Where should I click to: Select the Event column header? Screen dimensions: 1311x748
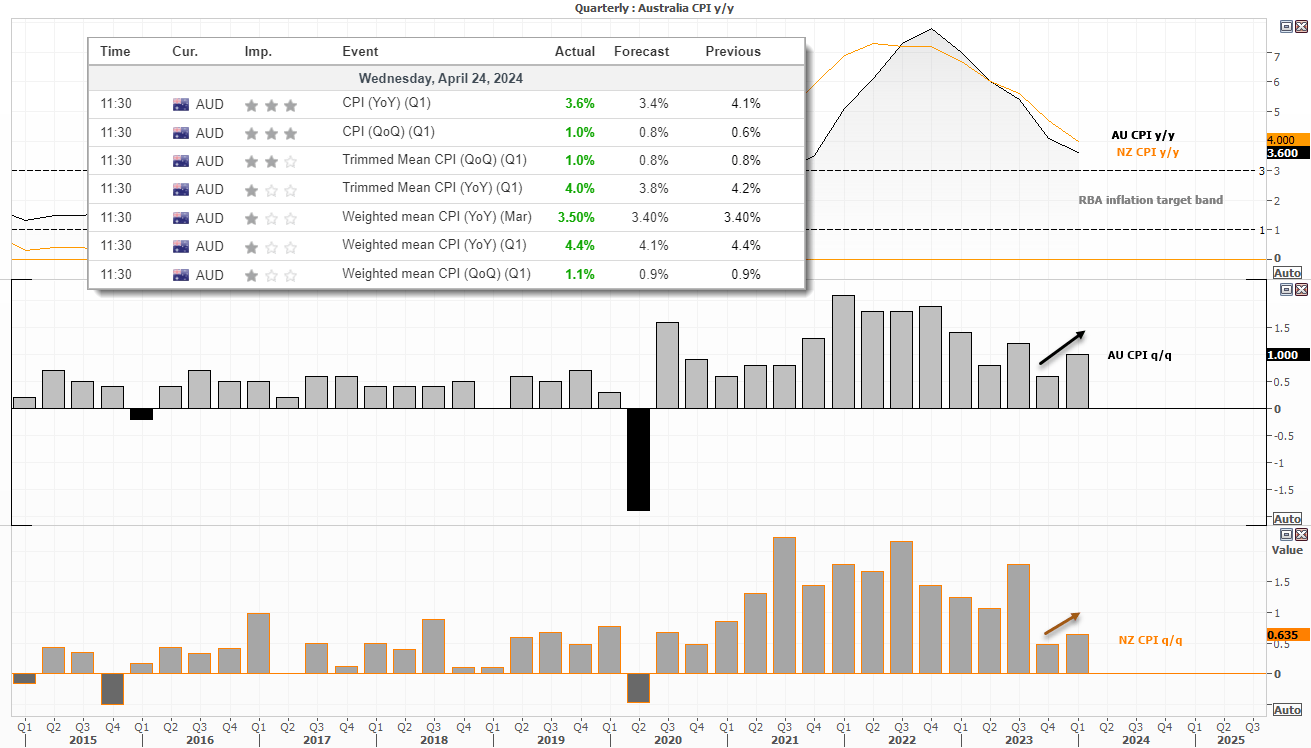[360, 51]
